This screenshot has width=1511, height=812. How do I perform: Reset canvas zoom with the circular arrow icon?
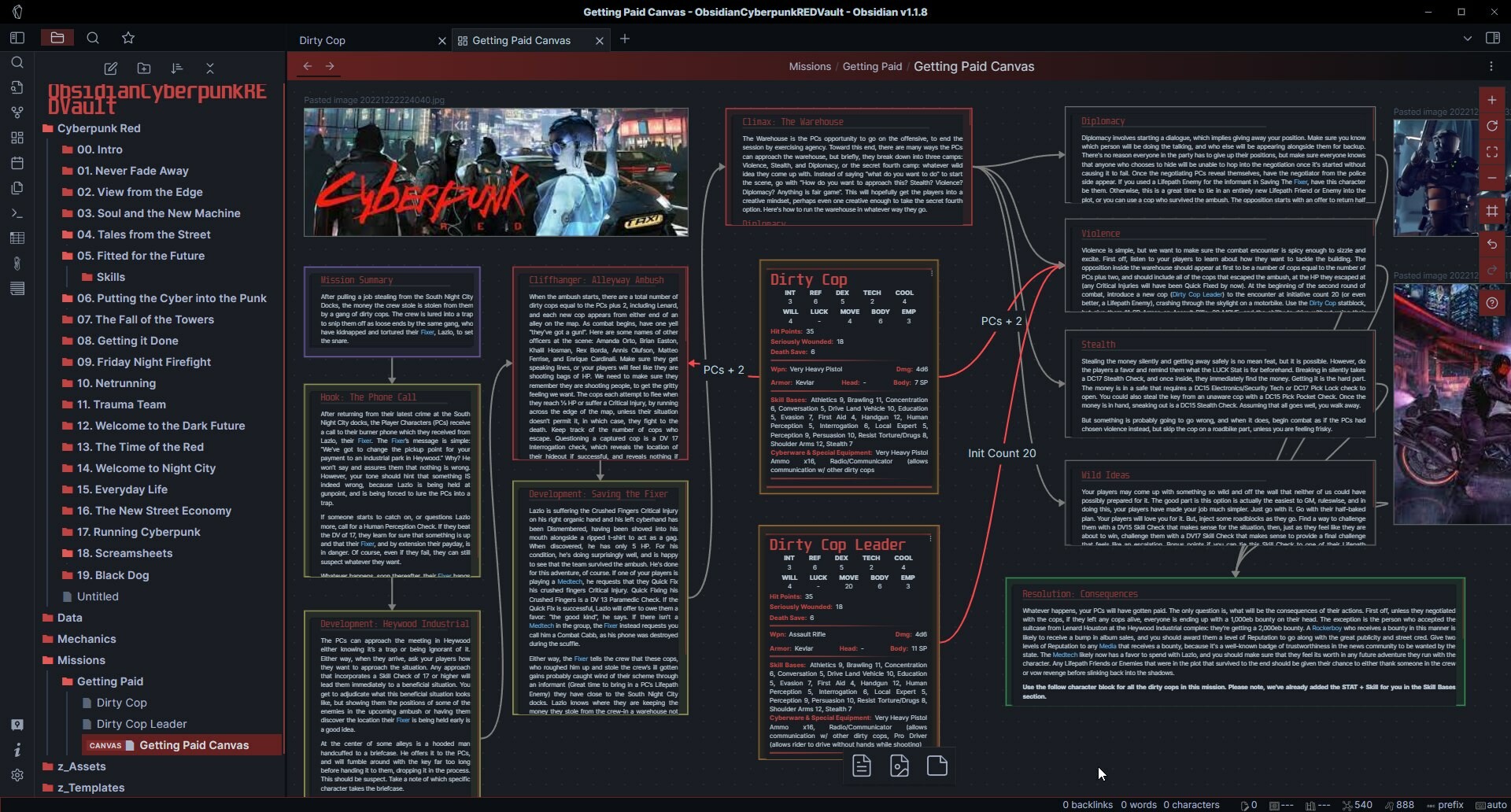tap(1491, 127)
